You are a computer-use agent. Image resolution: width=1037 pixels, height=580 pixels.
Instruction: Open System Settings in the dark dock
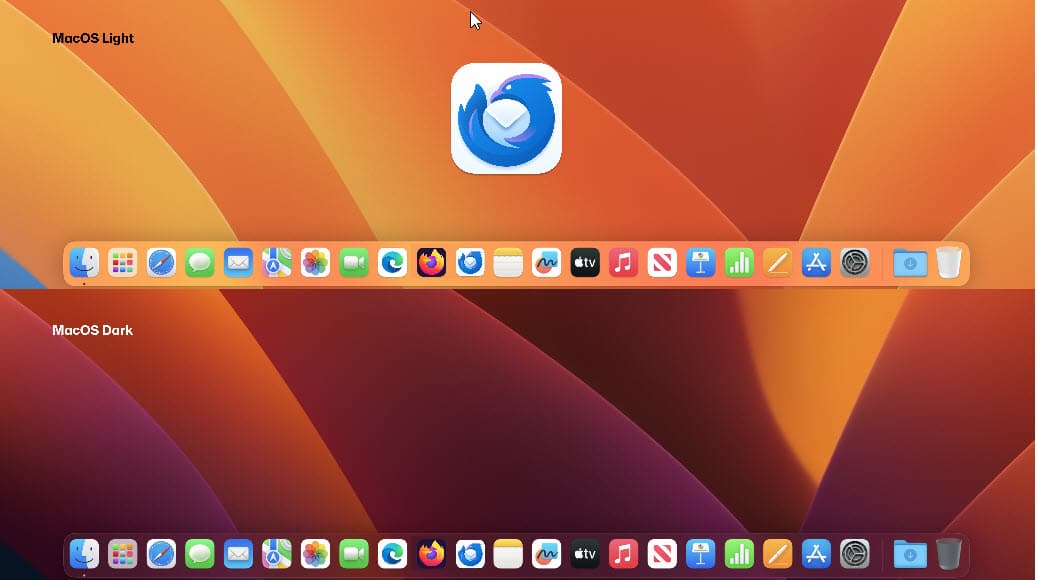[x=854, y=554]
